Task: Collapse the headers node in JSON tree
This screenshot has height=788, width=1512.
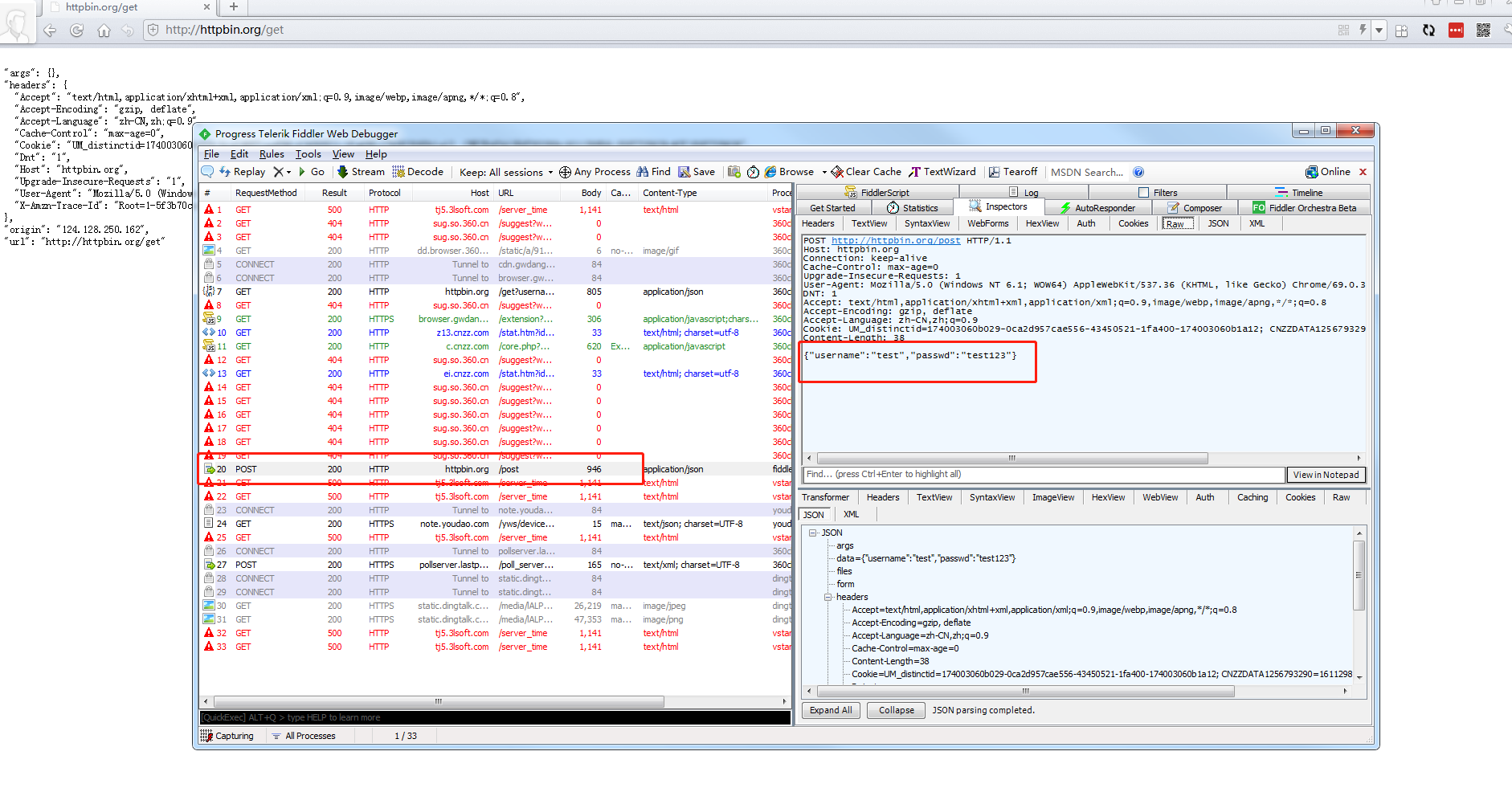Action: click(x=828, y=597)
